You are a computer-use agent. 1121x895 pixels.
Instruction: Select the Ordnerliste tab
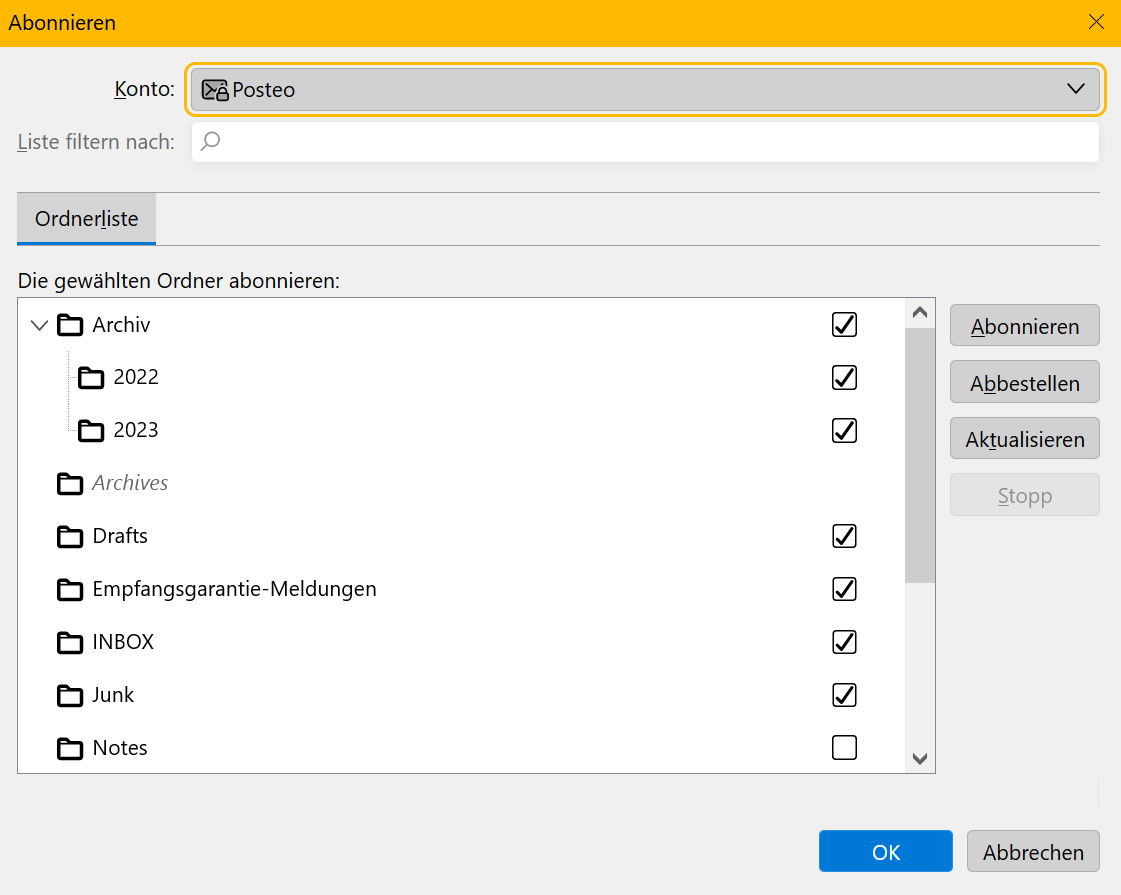tap(86, 219)
